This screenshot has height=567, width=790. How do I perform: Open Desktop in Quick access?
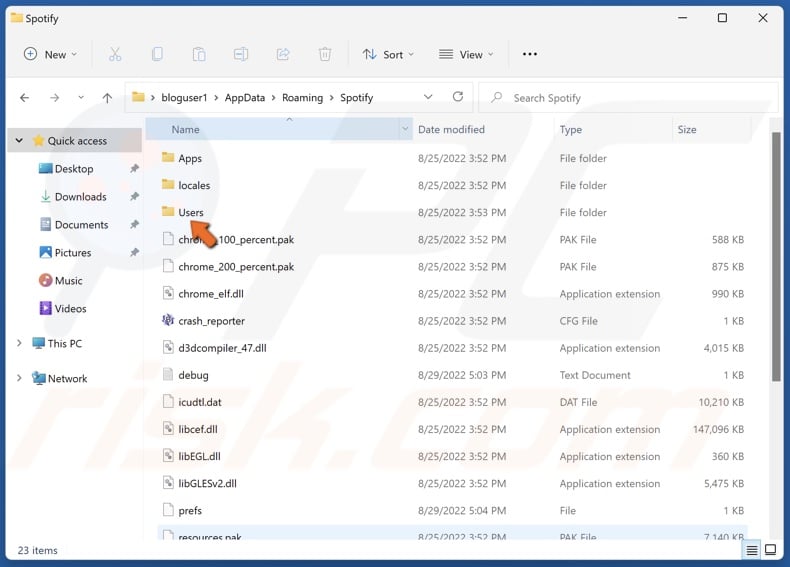click(x=74, y=169)
